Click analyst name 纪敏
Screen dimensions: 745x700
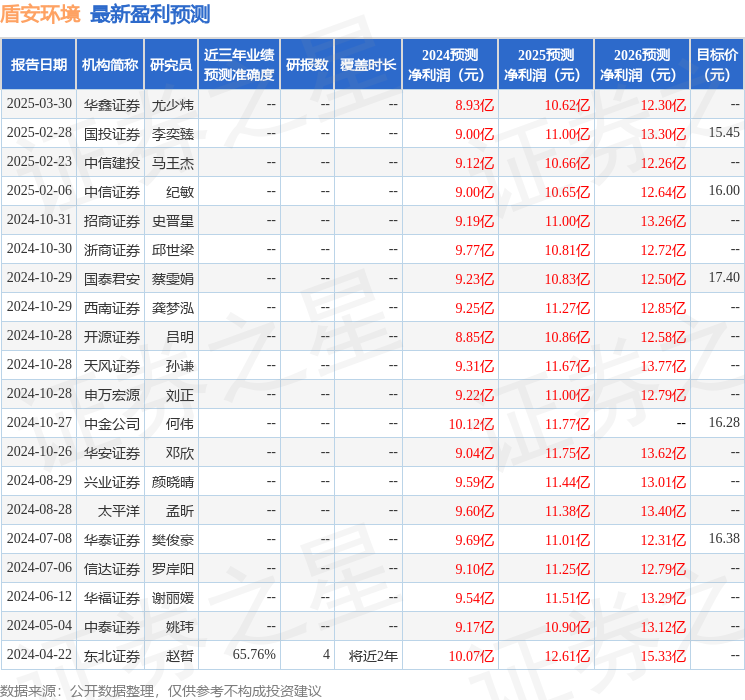click(x=180, y=192)
